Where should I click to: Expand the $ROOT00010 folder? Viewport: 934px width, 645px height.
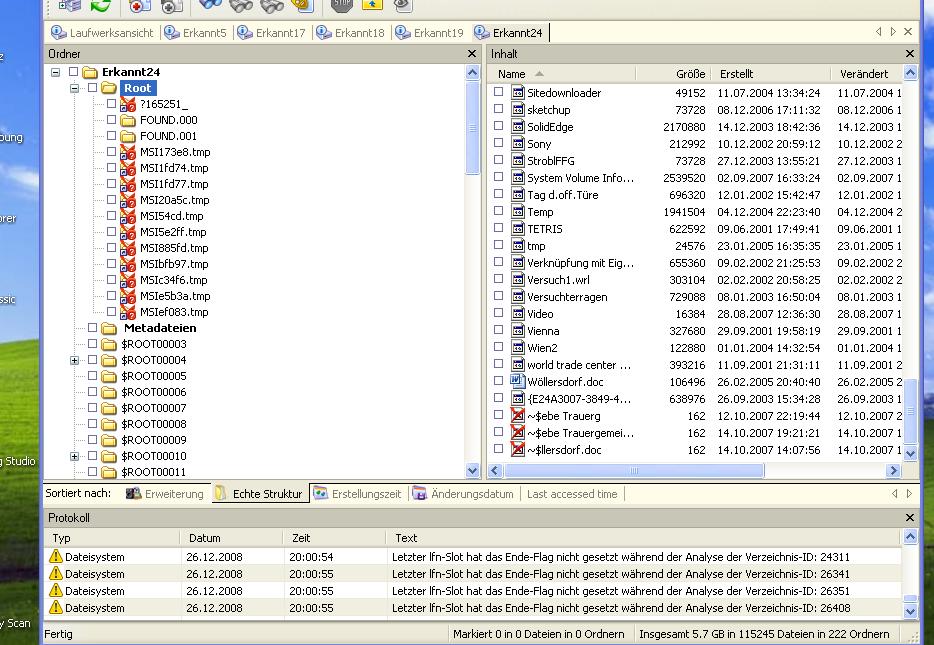(74, 456)
